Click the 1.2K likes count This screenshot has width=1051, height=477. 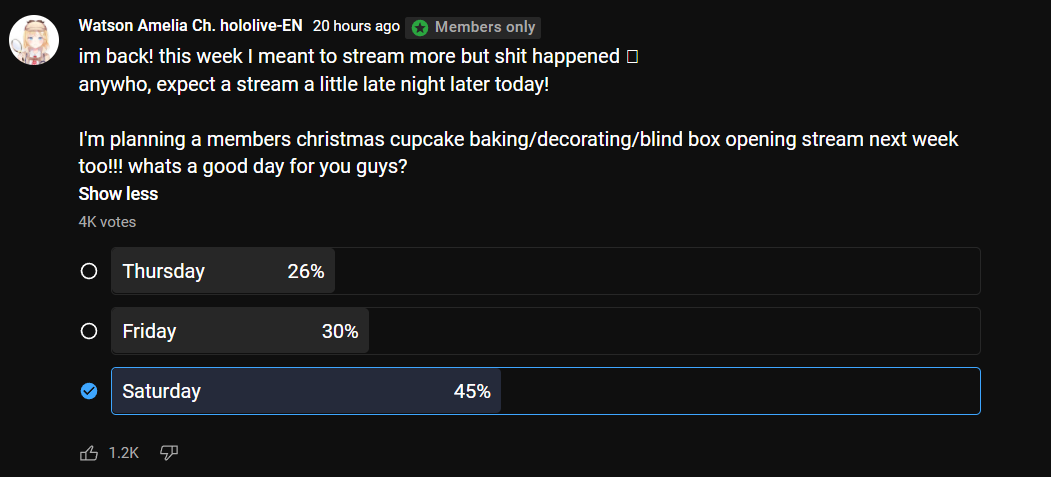(123, 454)
